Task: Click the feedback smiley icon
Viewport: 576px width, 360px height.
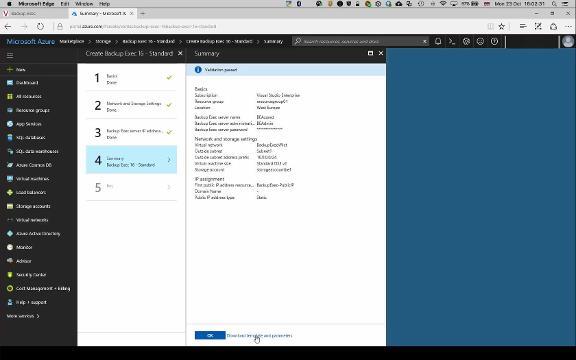Action: [480, 41]
